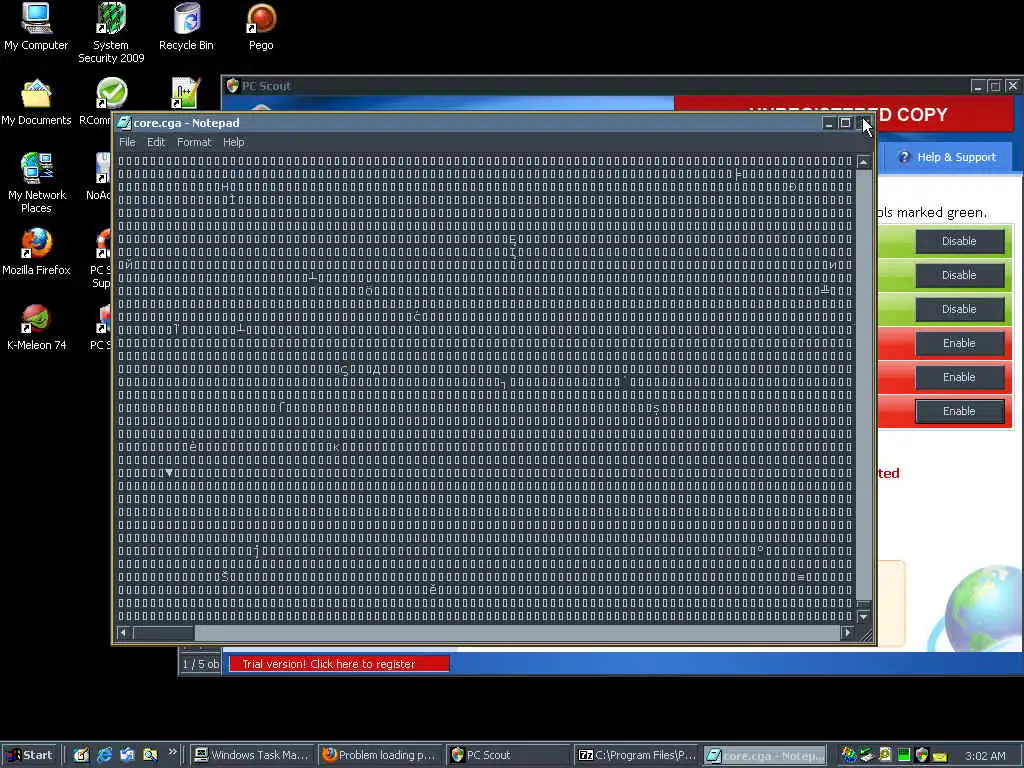Click the Notepad title bar icon
The height and width of the screenshot is (768, 1024).
point(124,123)
